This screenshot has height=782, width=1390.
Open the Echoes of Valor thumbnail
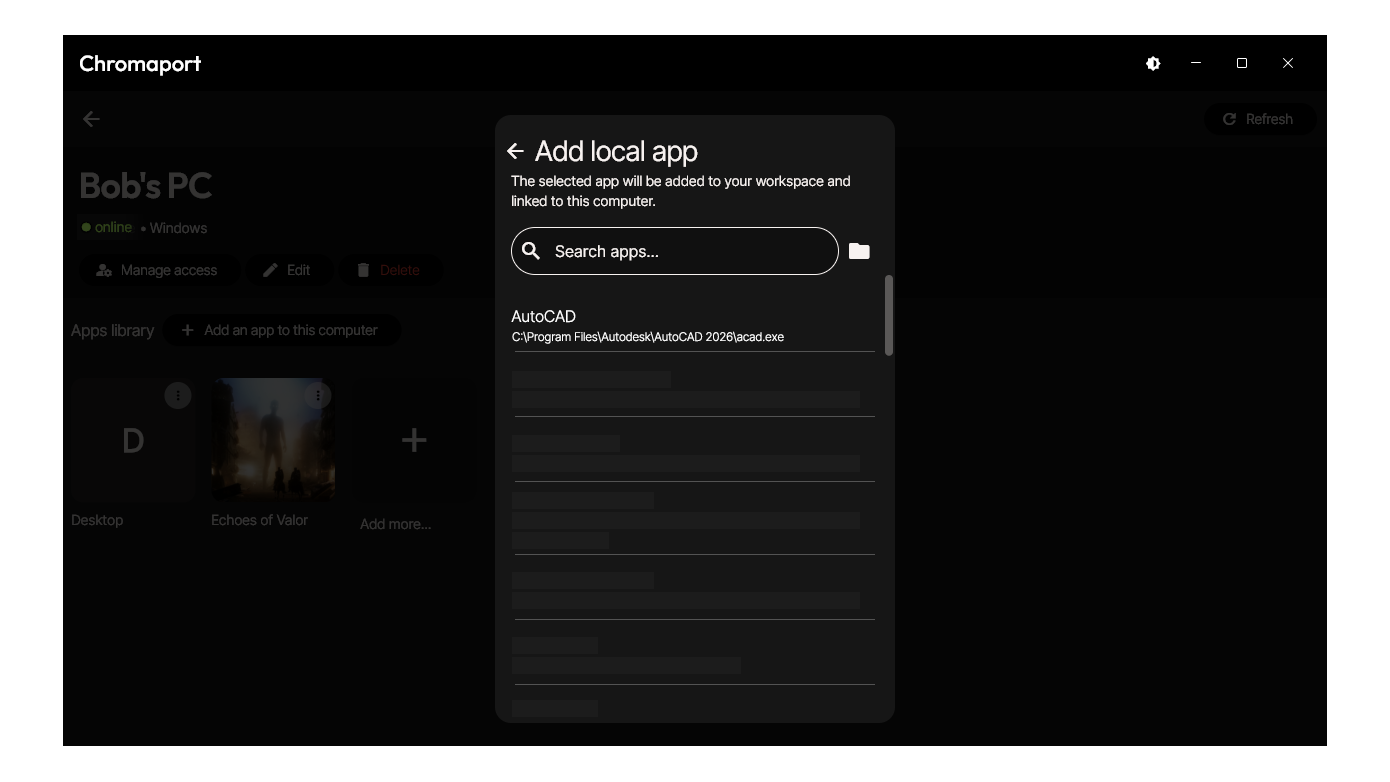click(273, 440)
